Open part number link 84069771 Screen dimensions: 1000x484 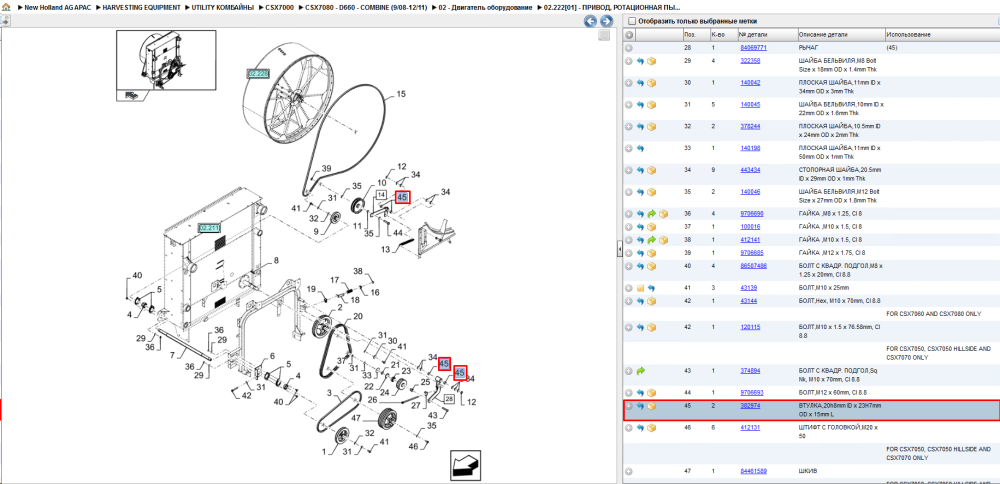753,48
